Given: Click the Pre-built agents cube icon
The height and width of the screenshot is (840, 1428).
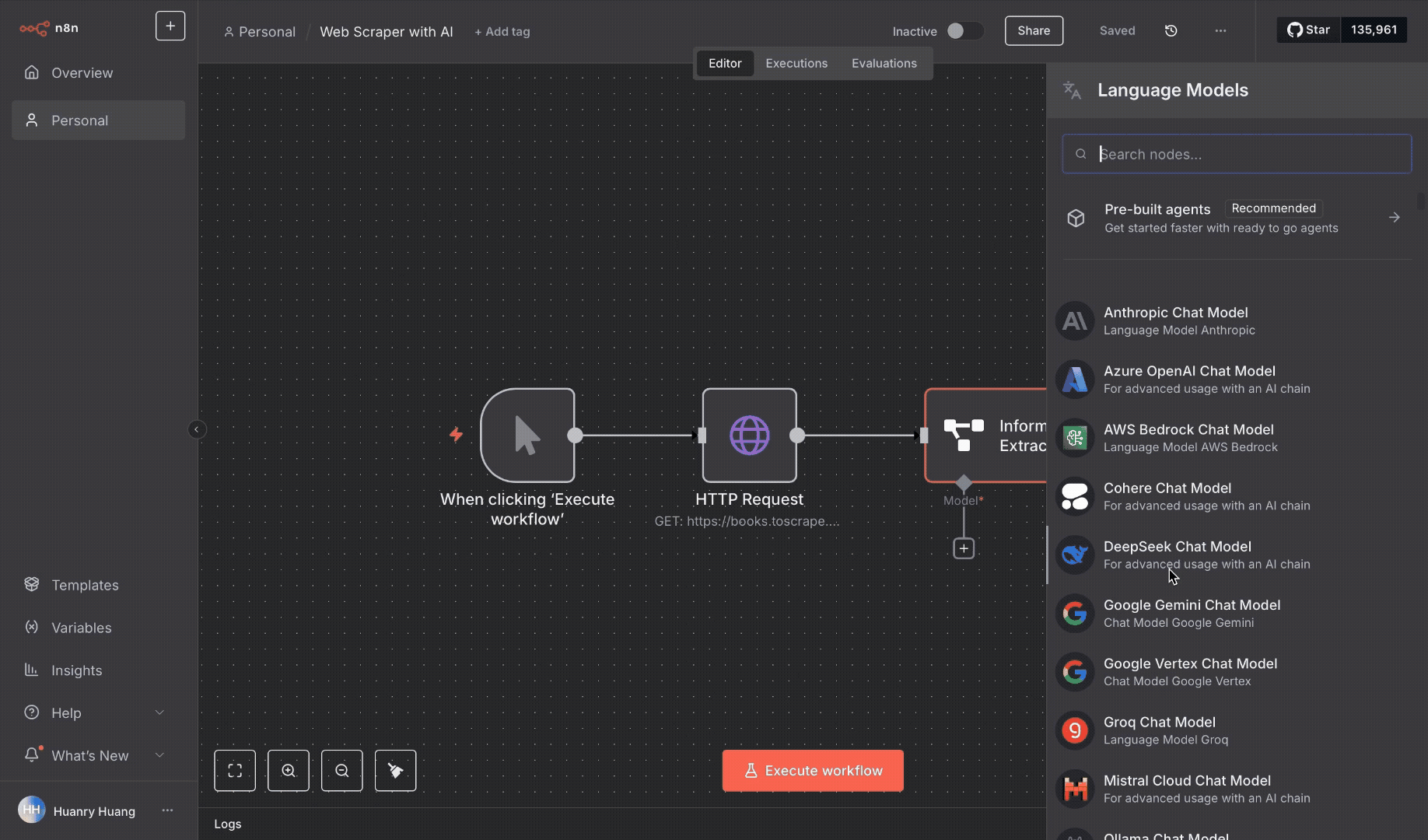Looking at the screenshot, I should pyautogui.click(x=1076, y=218).
